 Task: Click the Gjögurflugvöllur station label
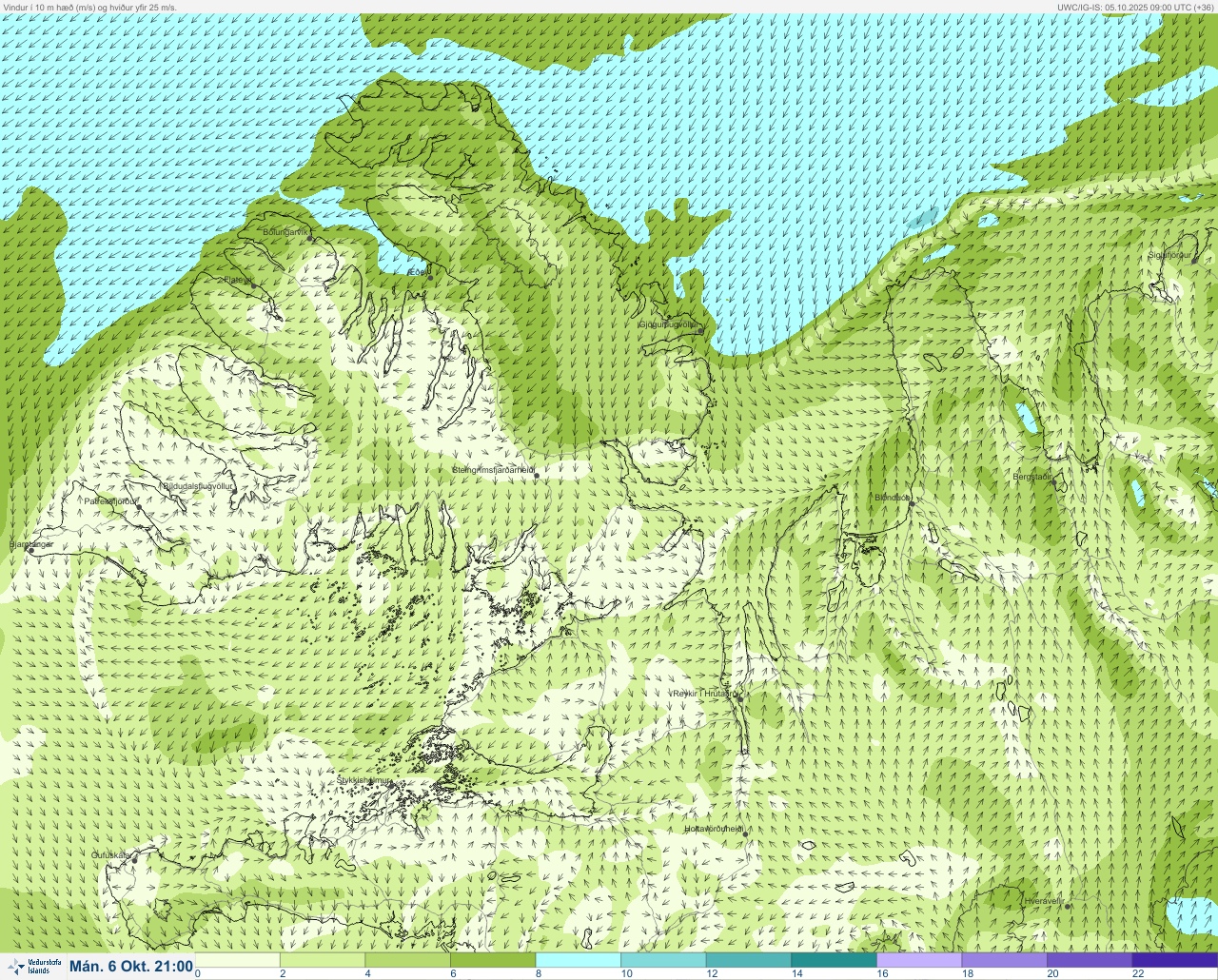(x=668, y=324)
